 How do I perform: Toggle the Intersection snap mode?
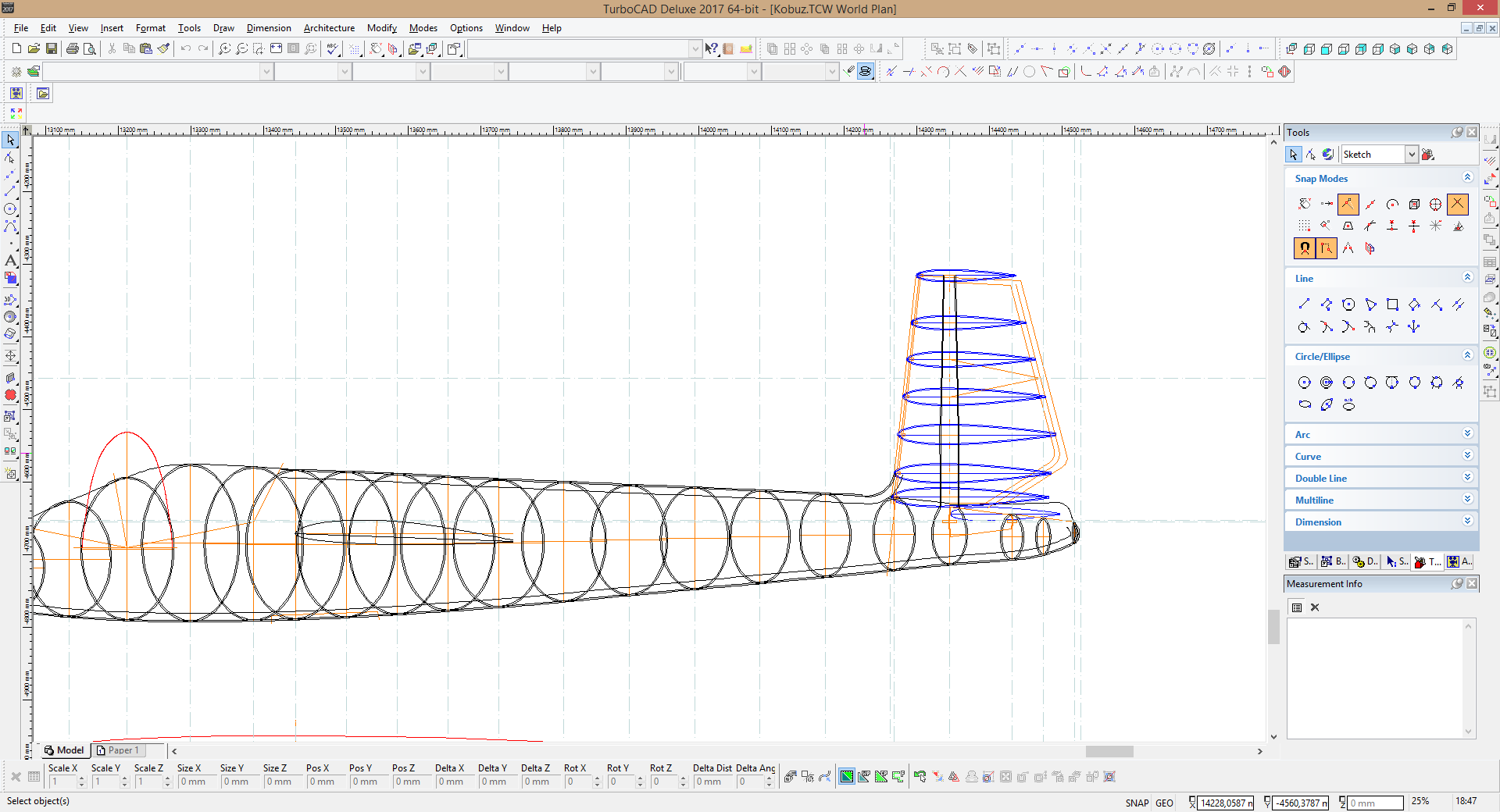1458,205
